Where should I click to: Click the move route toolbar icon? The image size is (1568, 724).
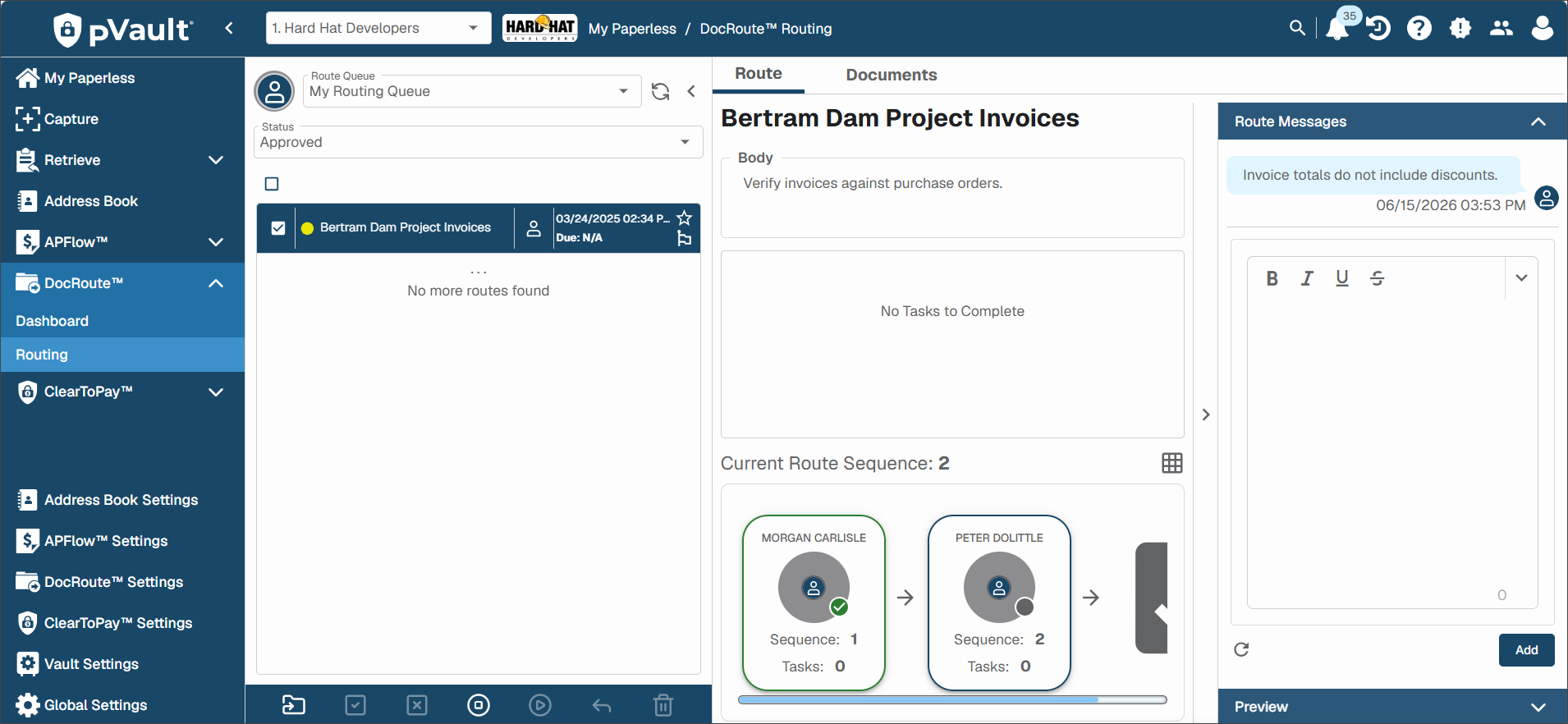[294, 705]
